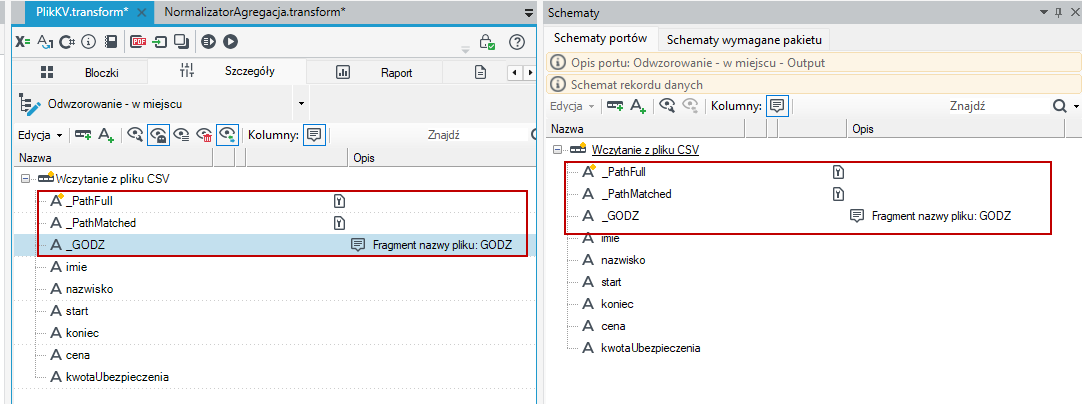This screenshot has height=404, width=1082.
Task: Open search options arrow next to Schematy magnifier
Action: [x=1076, y=106]
